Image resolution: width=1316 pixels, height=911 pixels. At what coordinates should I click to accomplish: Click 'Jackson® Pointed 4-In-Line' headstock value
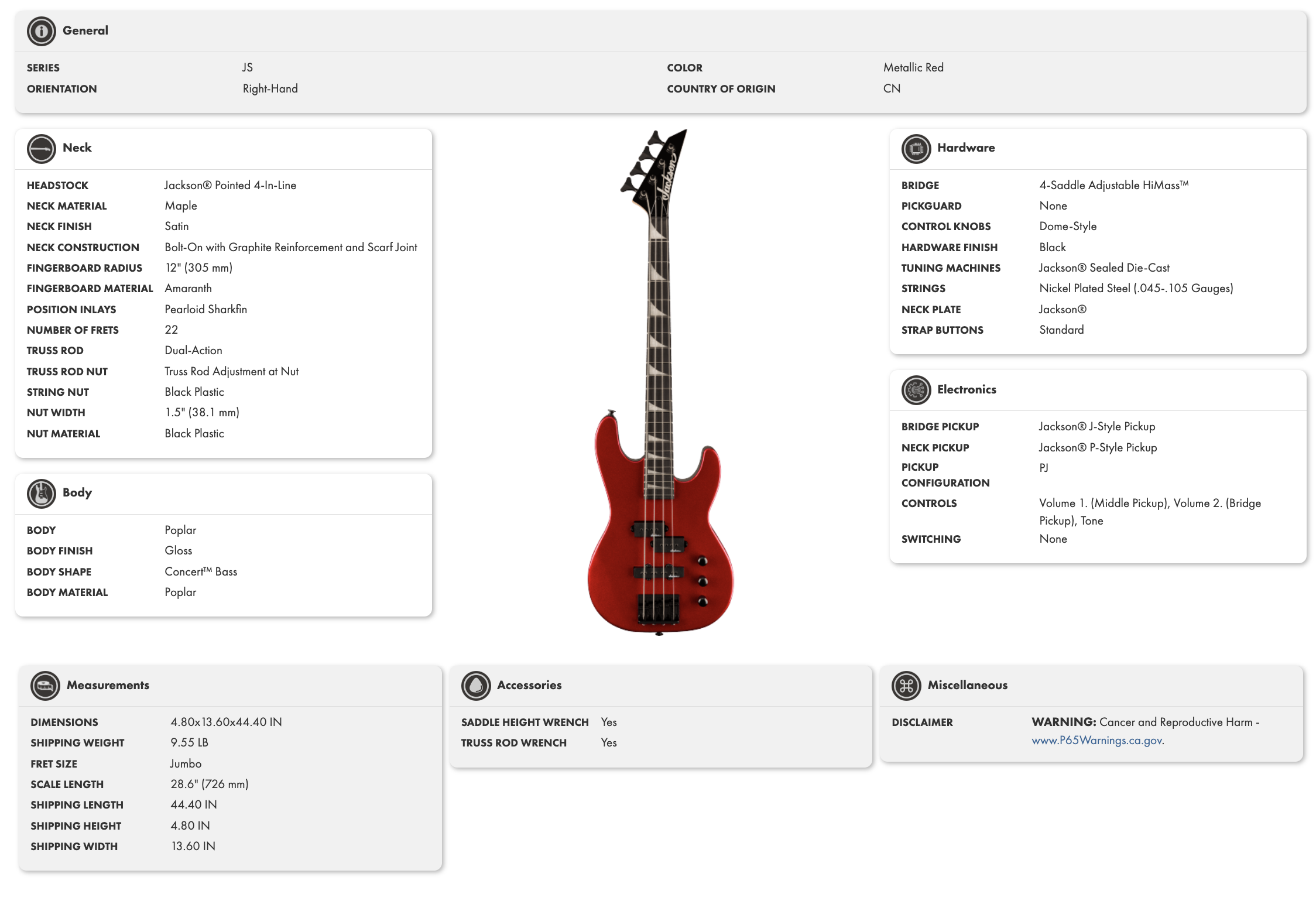click(230, 185)
